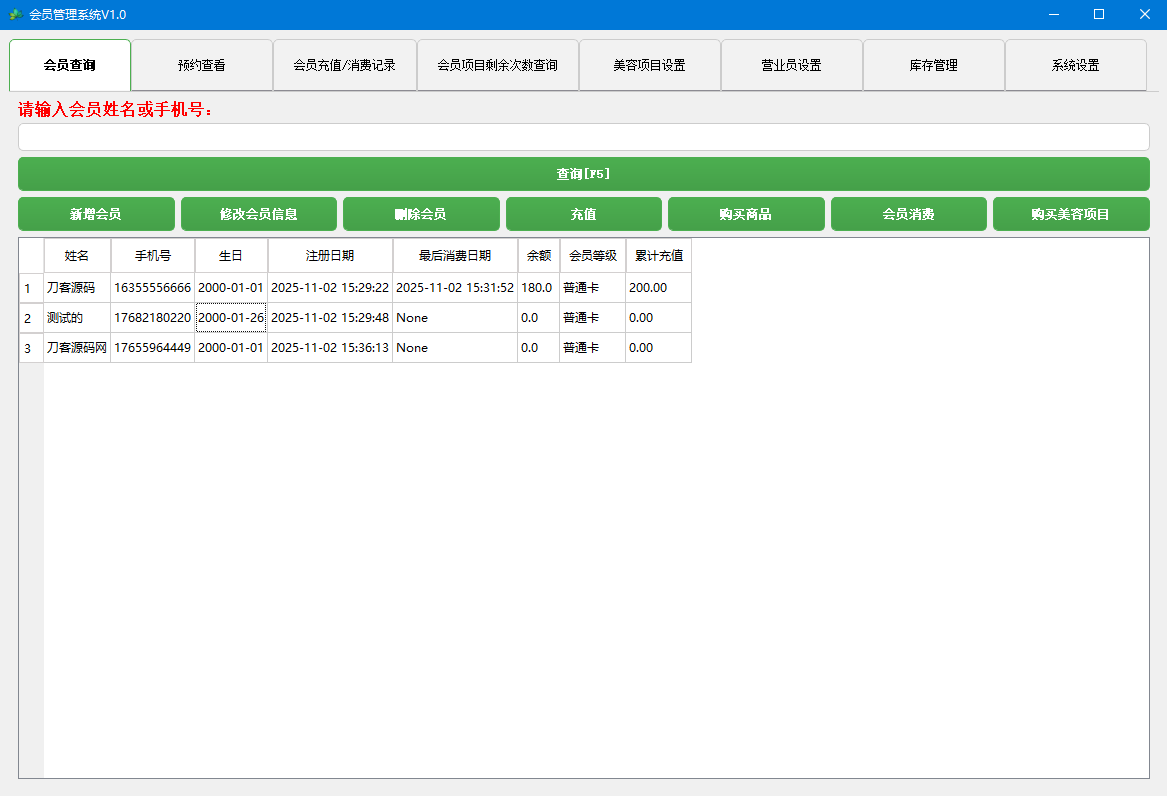Screen dimensions: 1167x796
Task: Switch to the 系统设置 tab
Action: (1076, 64)
